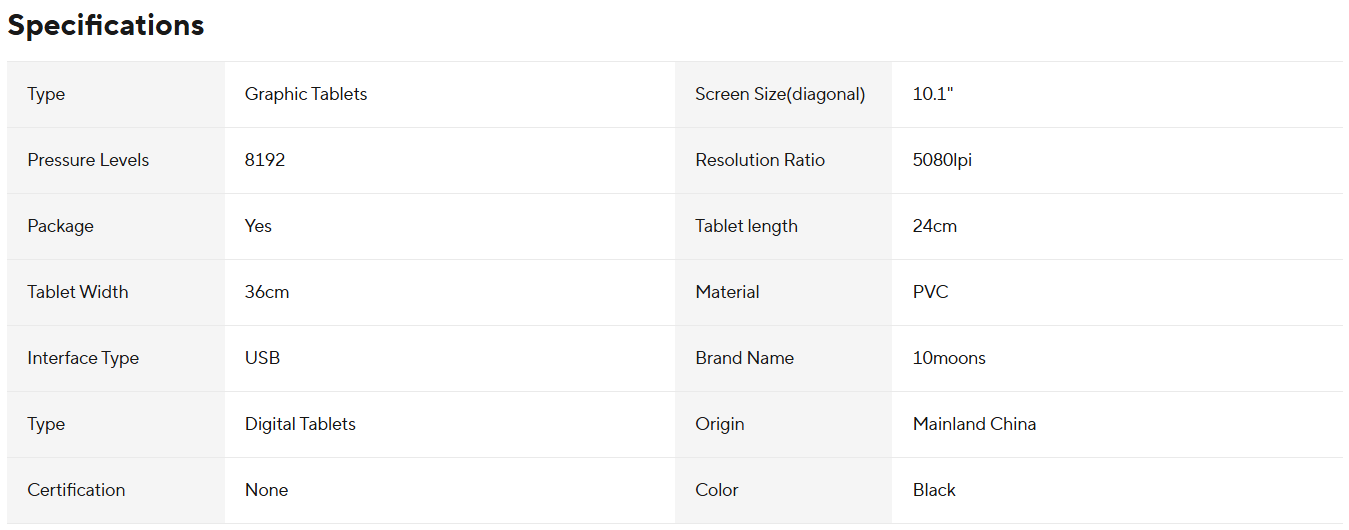Click the Digital Tablets value
This screenshot has width=1349, height=530.
(300, 424)
